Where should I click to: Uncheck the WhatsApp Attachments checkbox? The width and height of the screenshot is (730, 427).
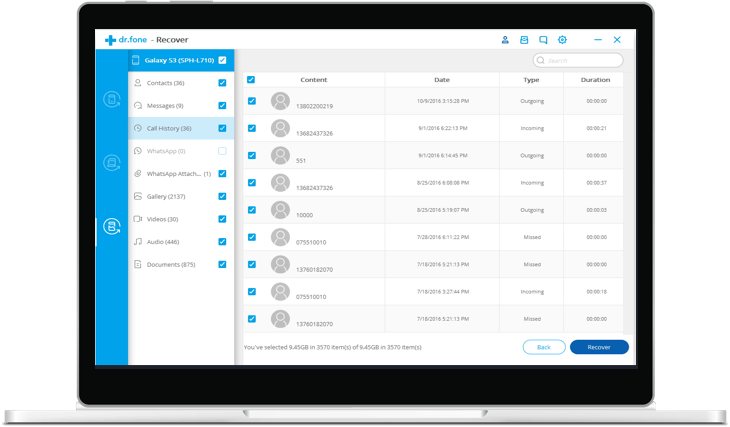pyautogui.click(x=223, y=174)
